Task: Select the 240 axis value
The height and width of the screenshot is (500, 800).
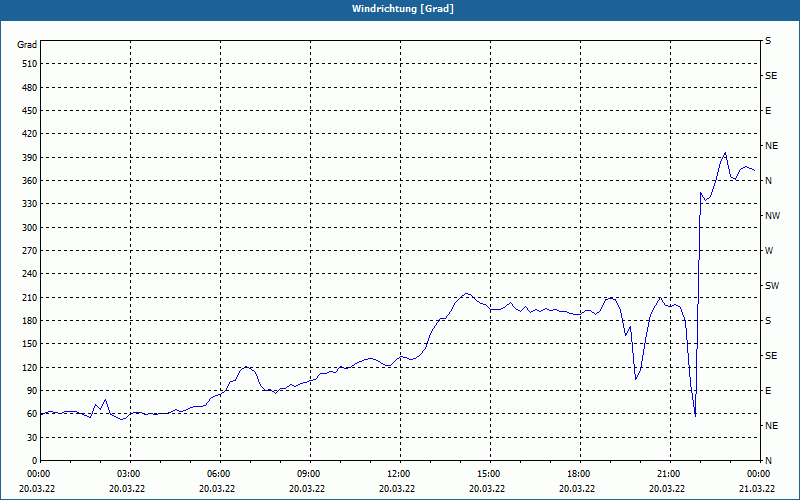Action: (x=30, y=274)
